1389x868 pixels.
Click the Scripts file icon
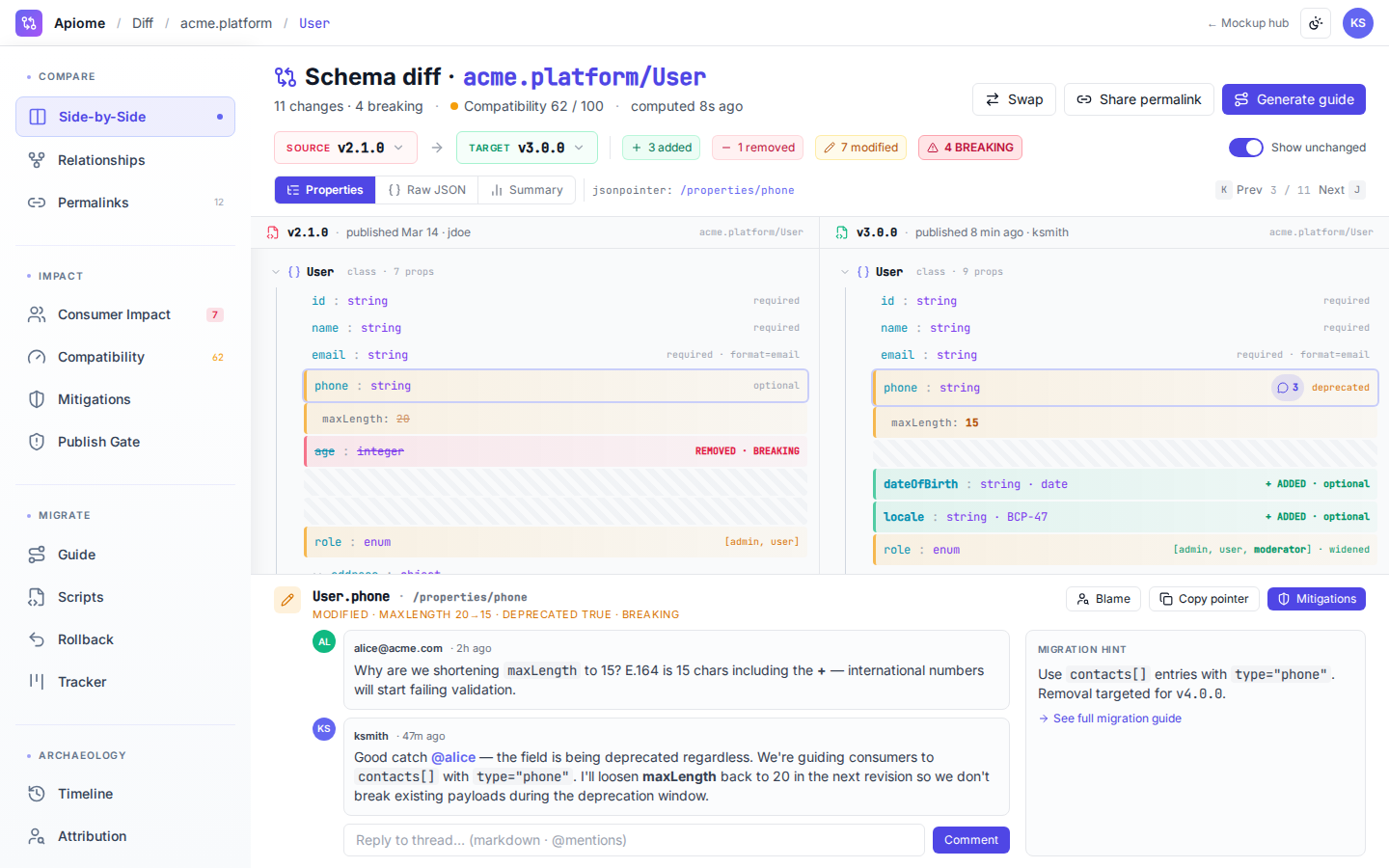37,597
